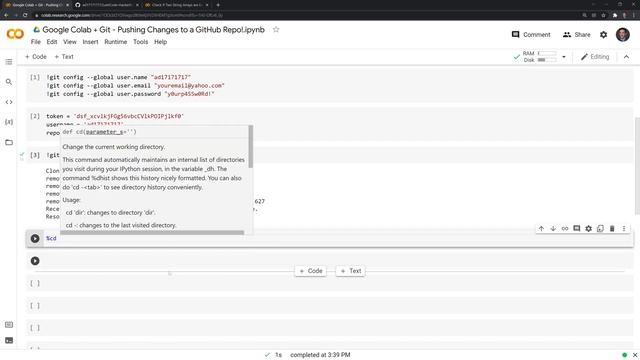Viewport: 640px width, 360px height.
Task: Open command palette icon at sidebar bottom
Action: pos(9,325)
